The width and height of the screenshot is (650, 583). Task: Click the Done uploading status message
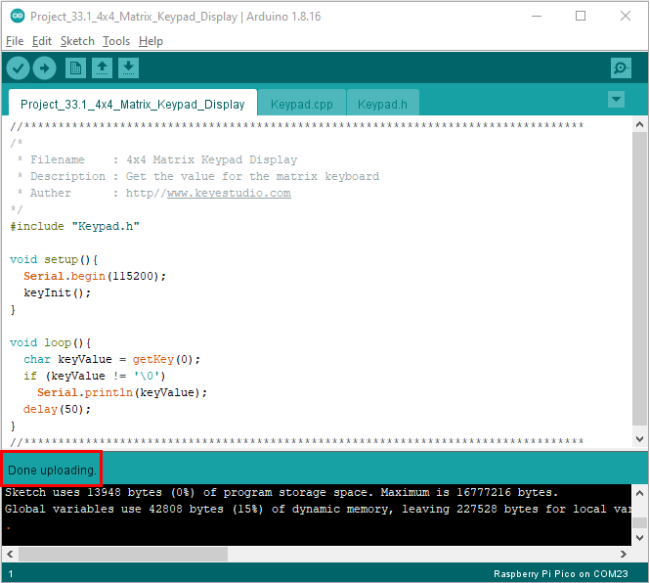pos(52,470)
